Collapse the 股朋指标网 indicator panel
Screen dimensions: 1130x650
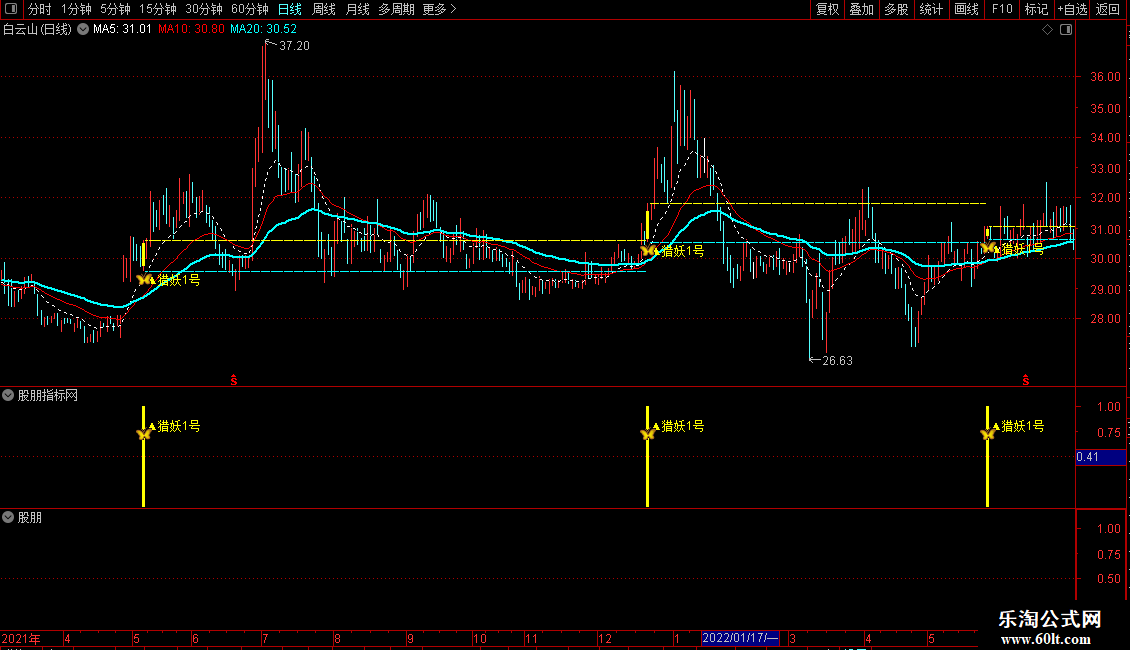pos(8,395)
